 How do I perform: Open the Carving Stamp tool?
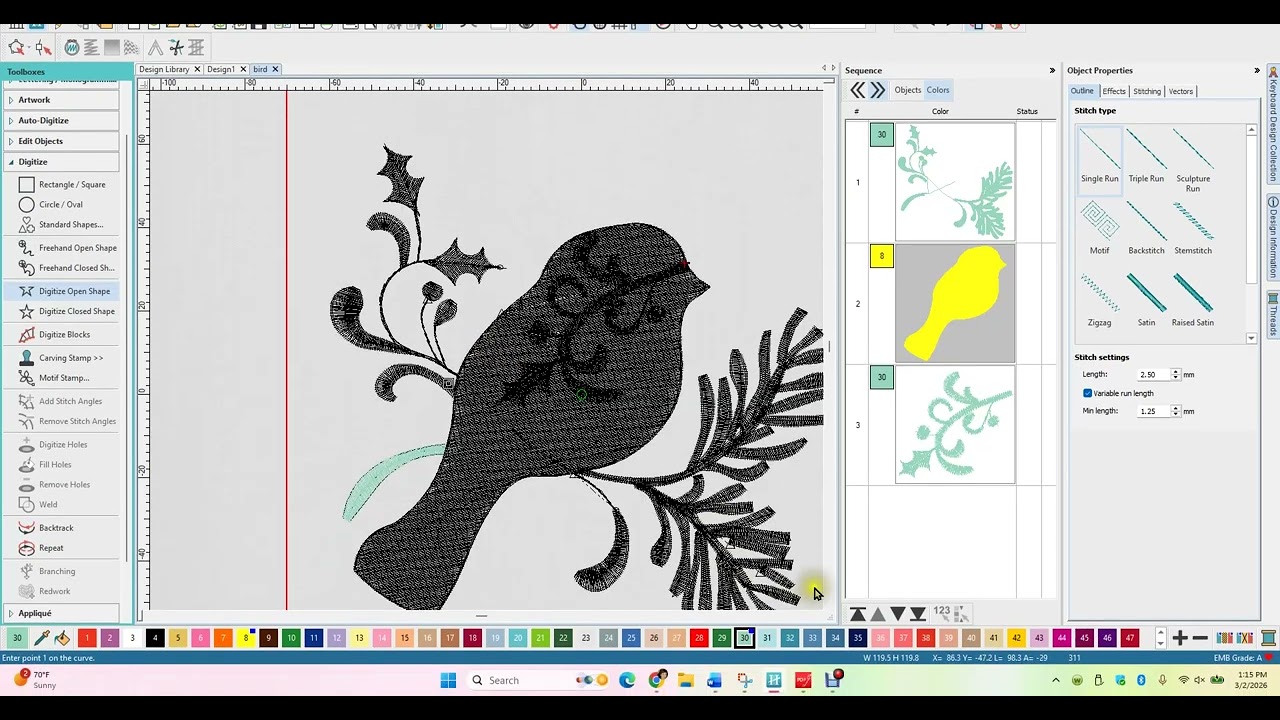pos(61,357)
